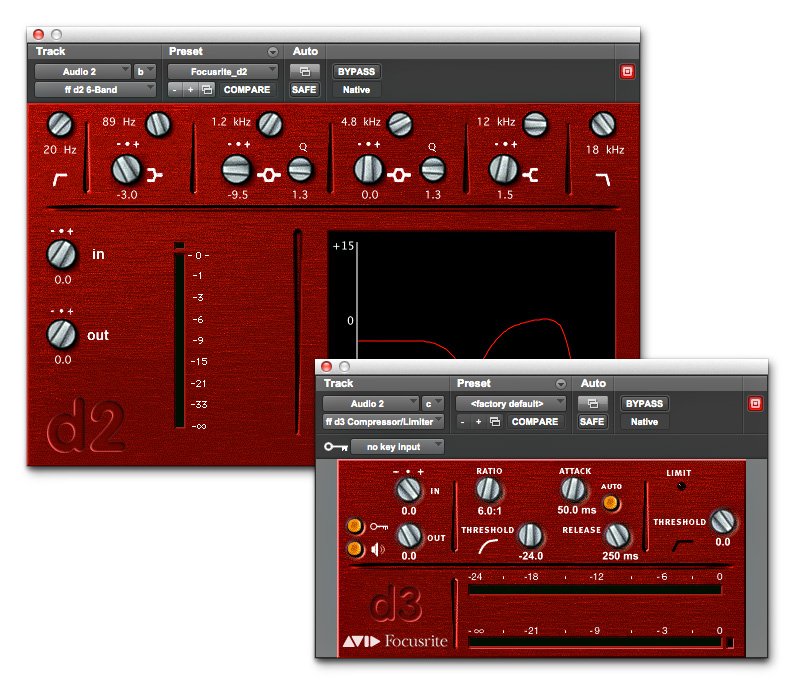Click the d2 89 Hz frequency knob
The width and height of the screenshot is (800, 700).
[x=158, y=124]
